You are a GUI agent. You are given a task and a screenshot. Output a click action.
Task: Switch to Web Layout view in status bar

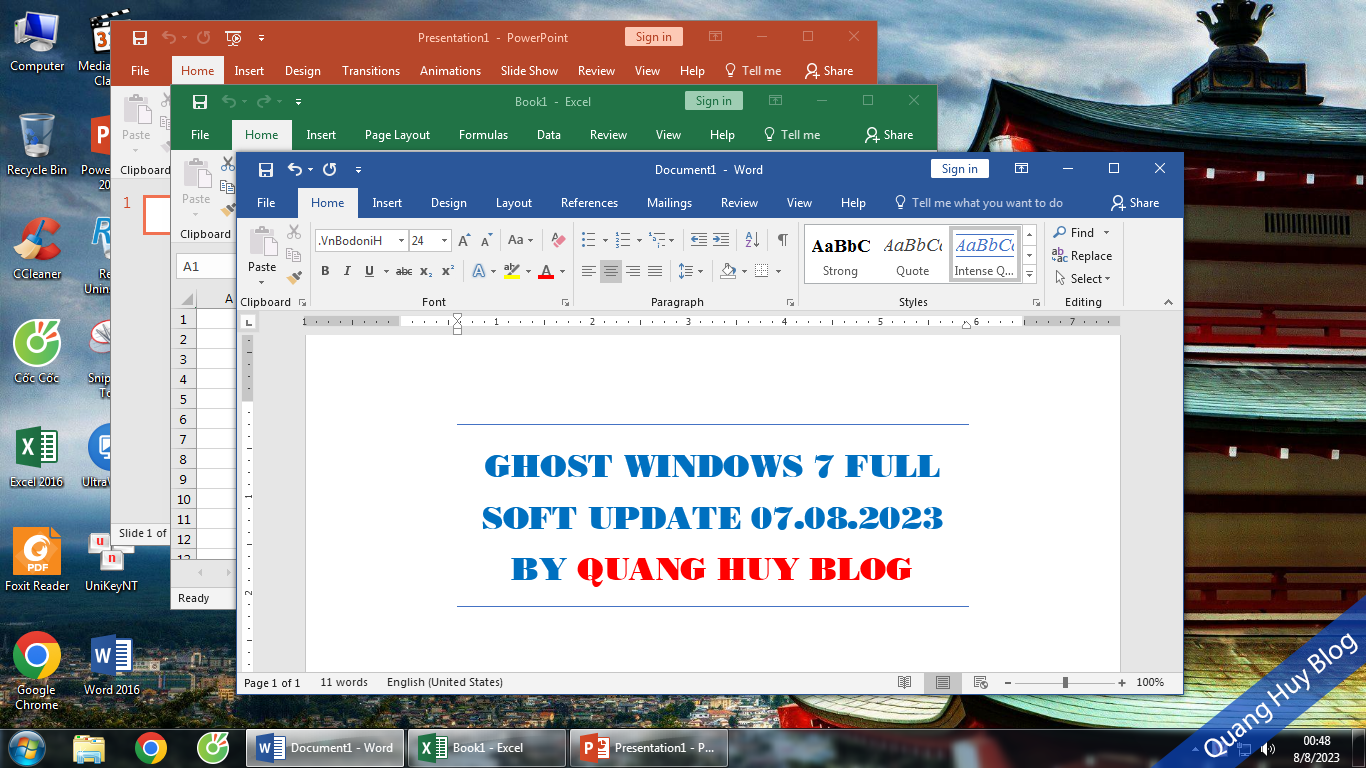(x=981, y=682)
